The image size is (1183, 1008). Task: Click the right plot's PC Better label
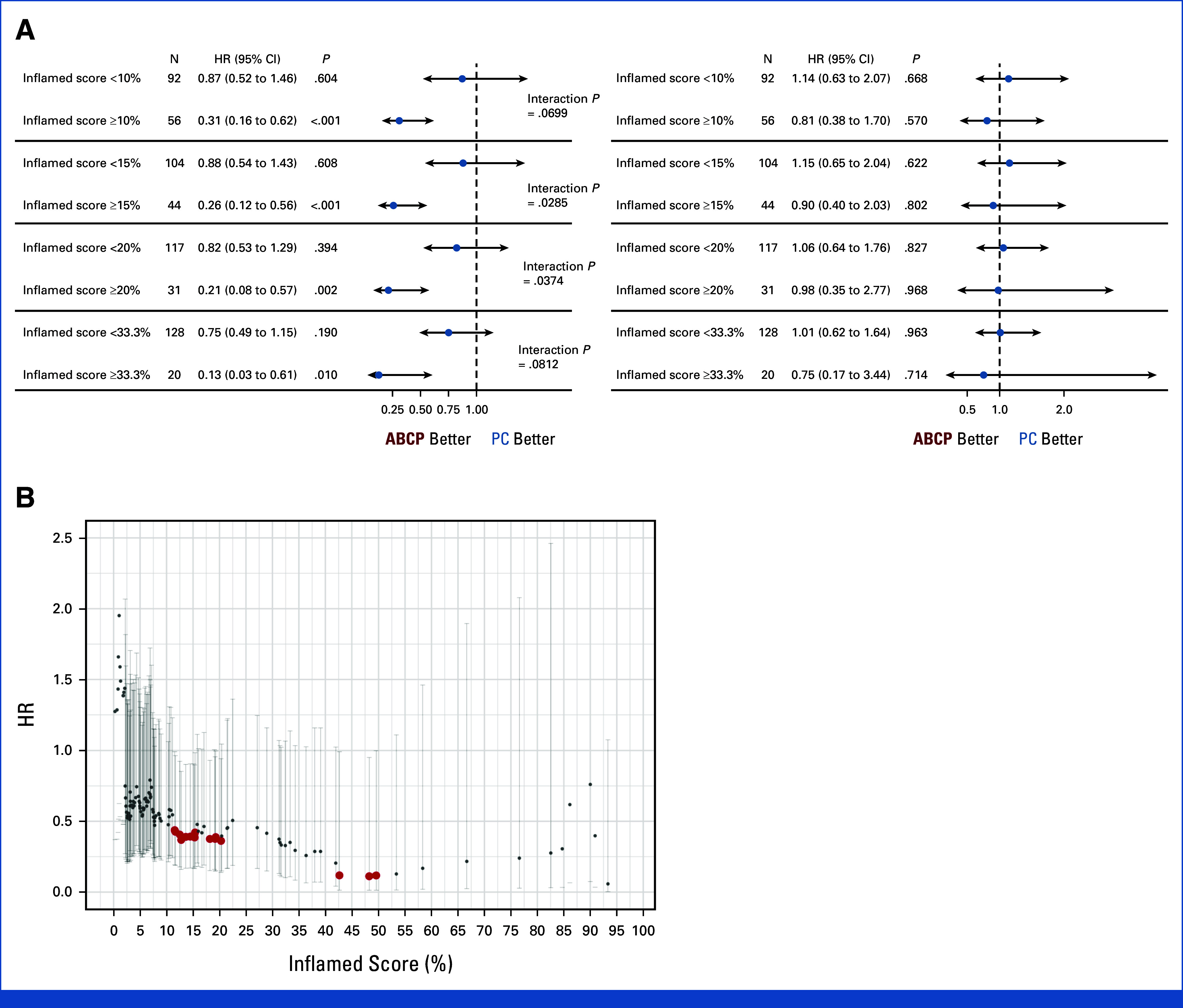click(x=1051, y=439)
